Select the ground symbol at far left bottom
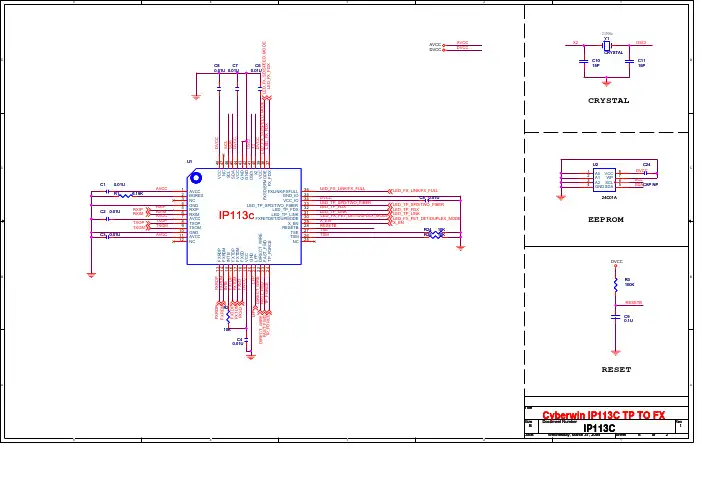The width and height of the screenshot is (702, 496). tap(91, 275)
